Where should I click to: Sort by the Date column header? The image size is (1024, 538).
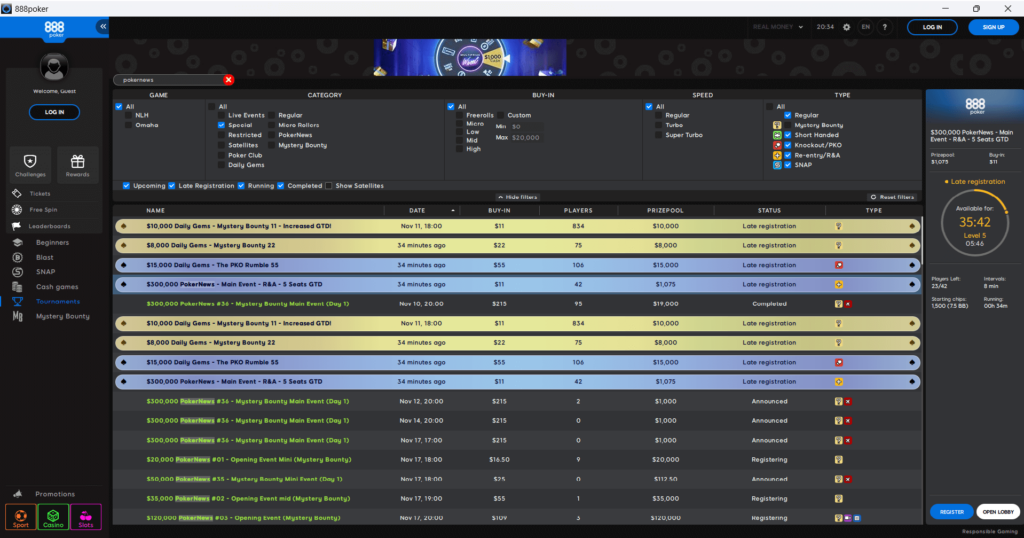417,211
